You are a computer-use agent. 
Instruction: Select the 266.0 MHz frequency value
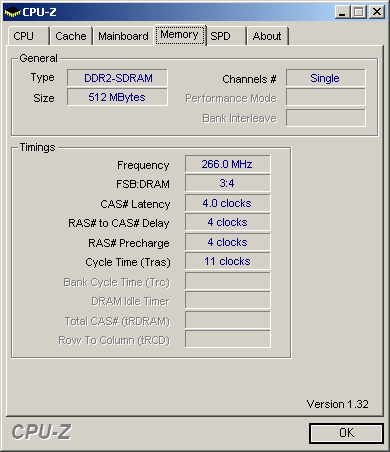pos(228,164)
